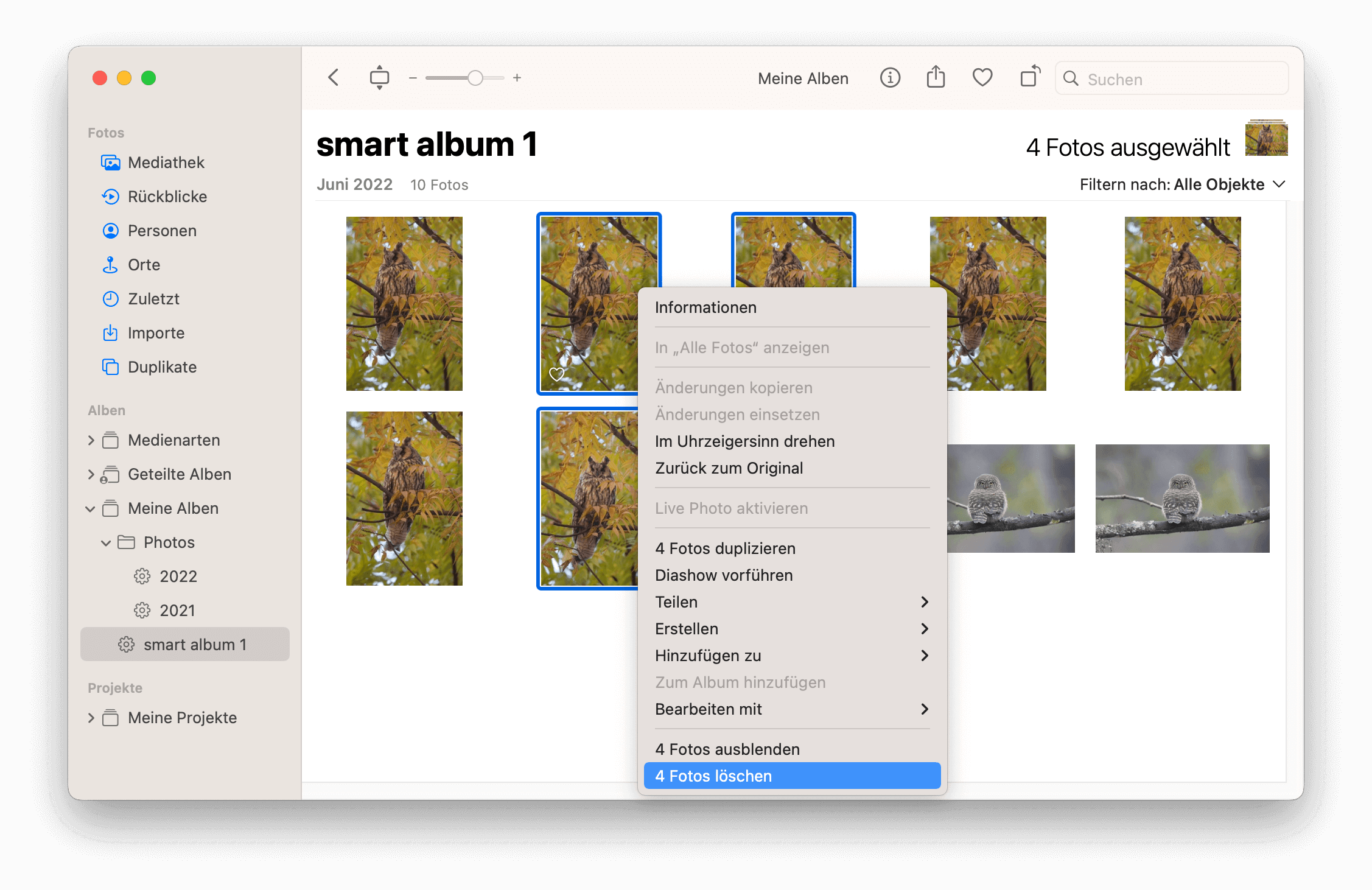Click the minus zoom-out icon
The height and width of the screenshot is (890, 1372).
pos(413,78)
